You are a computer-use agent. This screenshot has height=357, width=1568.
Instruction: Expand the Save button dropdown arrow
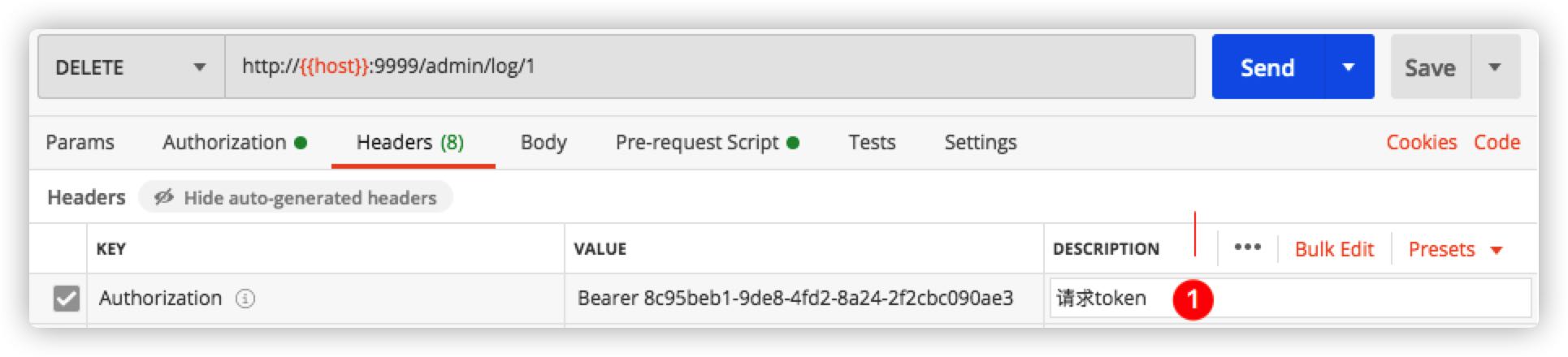click(1495, 67)
